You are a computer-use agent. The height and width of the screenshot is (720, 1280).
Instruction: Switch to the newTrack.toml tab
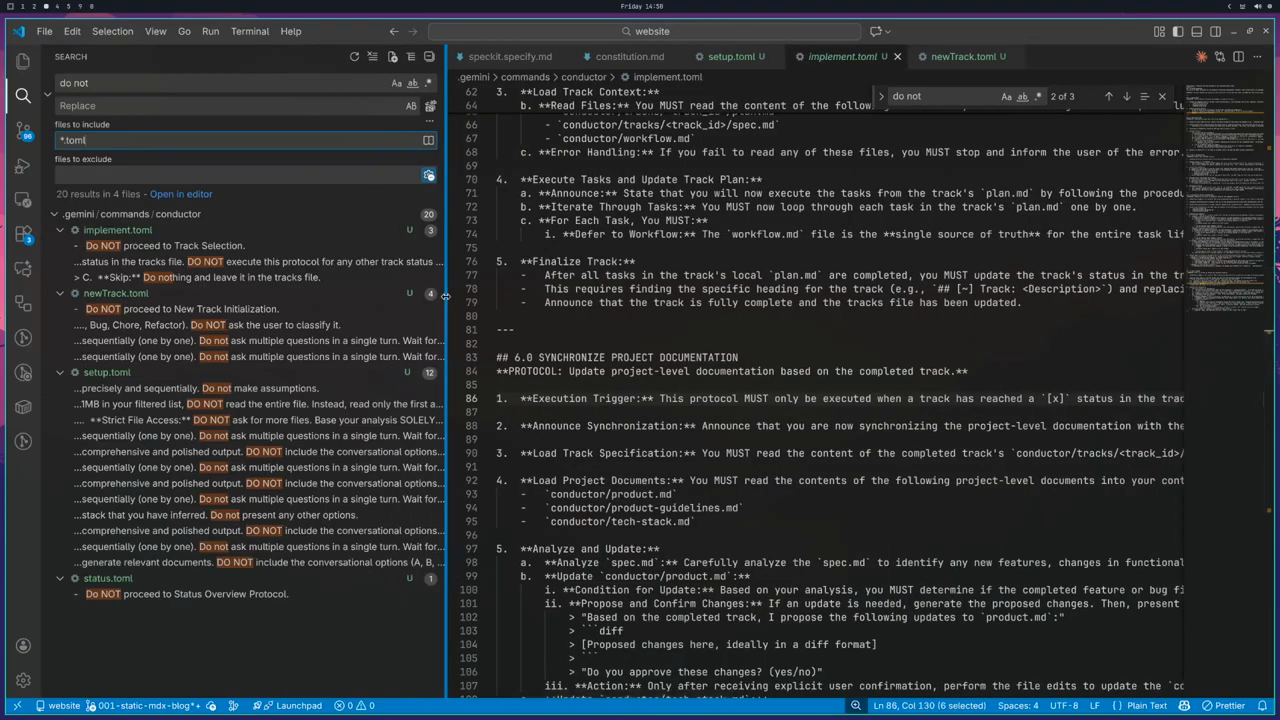click(x=962, y=57)
